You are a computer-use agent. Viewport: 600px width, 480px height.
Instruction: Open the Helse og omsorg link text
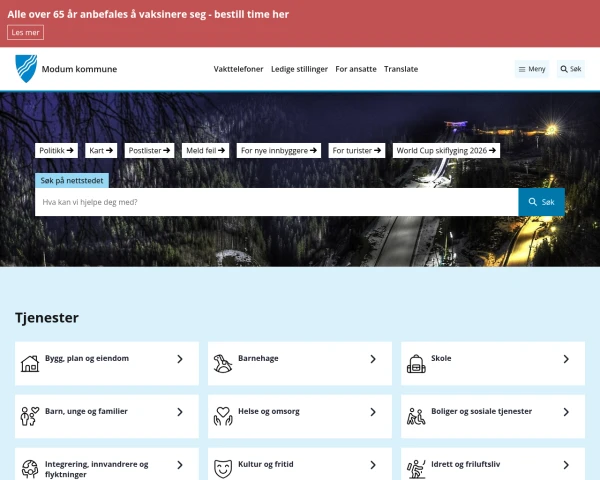coord(269,411)
